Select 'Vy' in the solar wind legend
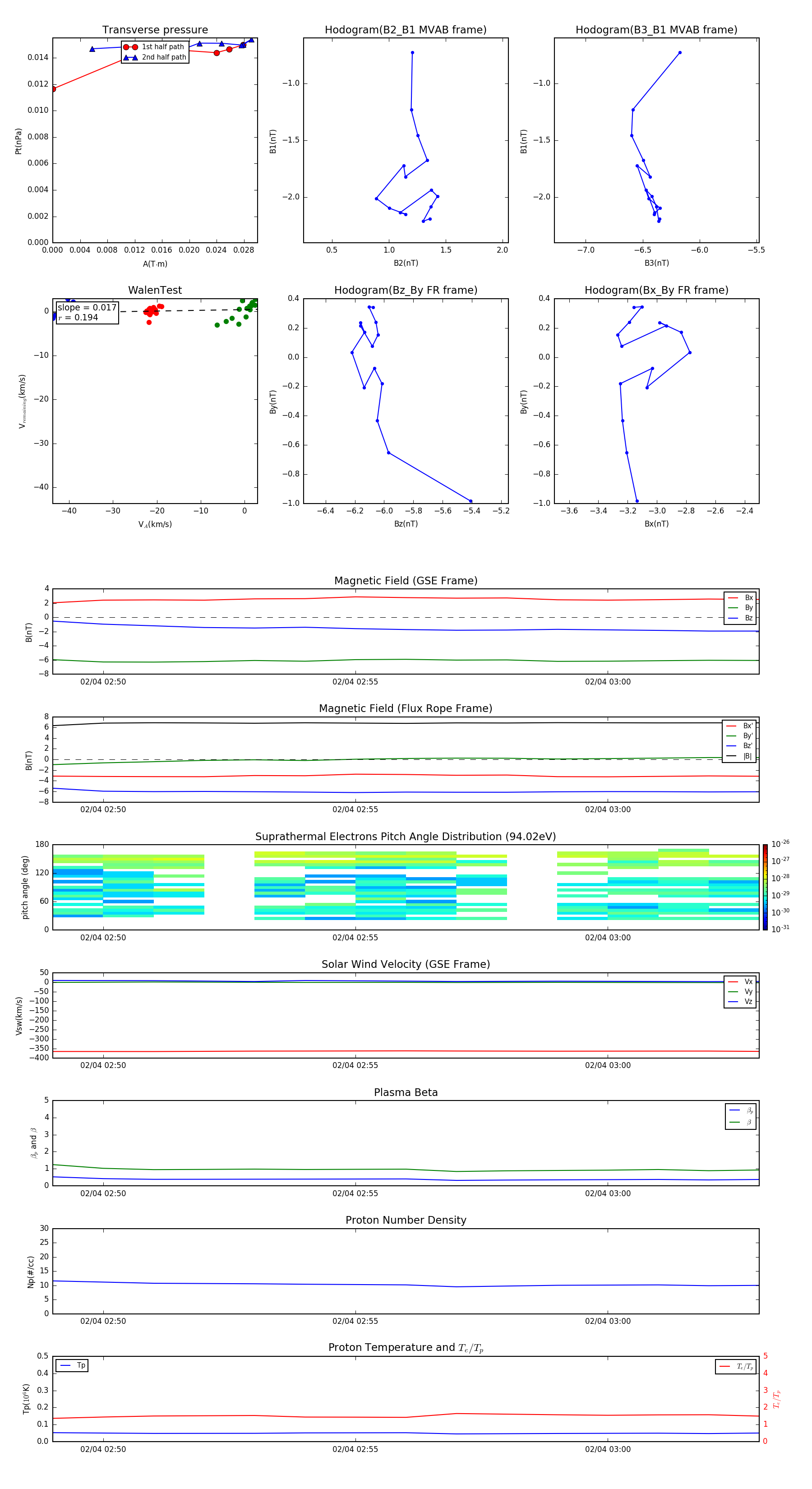This screenshot has width=812, height=1489. tap(740, 992)
